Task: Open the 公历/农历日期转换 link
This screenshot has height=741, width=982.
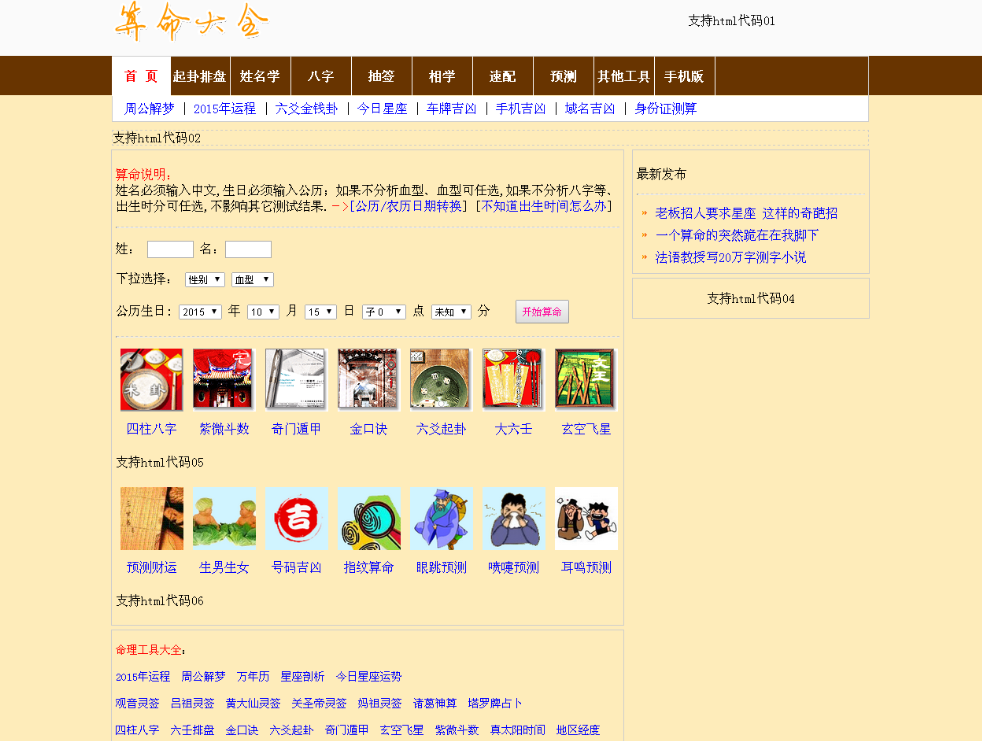Action: coord(409,206)
